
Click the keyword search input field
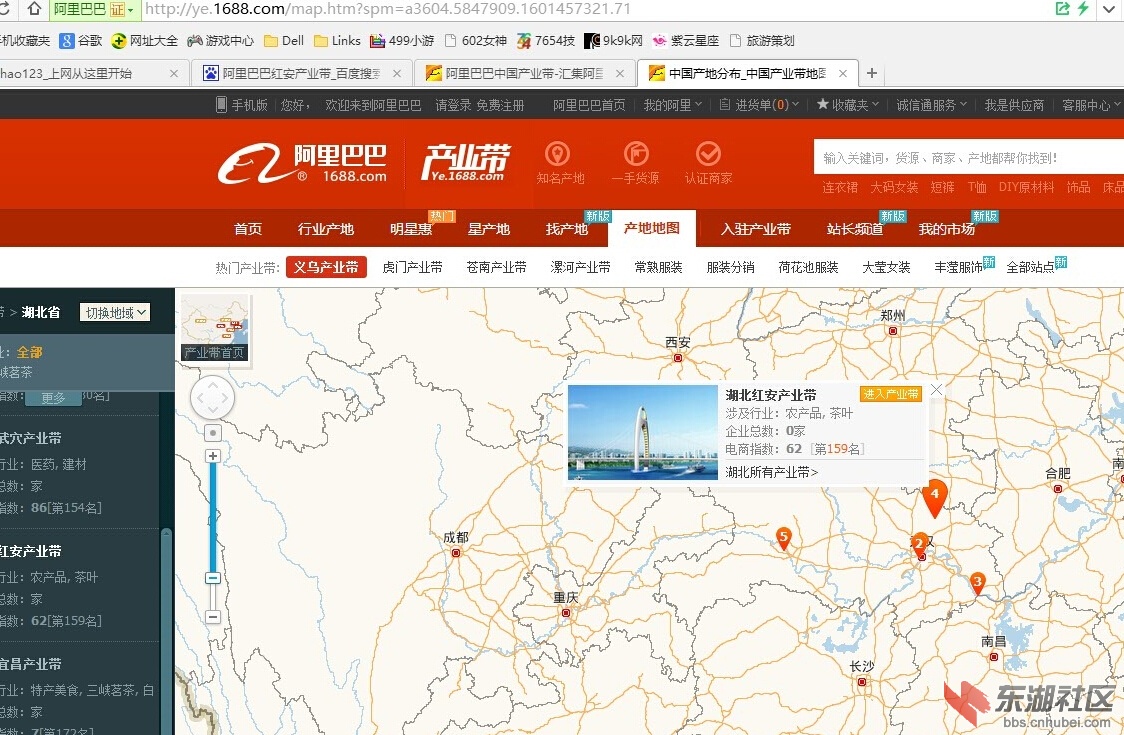(x=968, y=158)
